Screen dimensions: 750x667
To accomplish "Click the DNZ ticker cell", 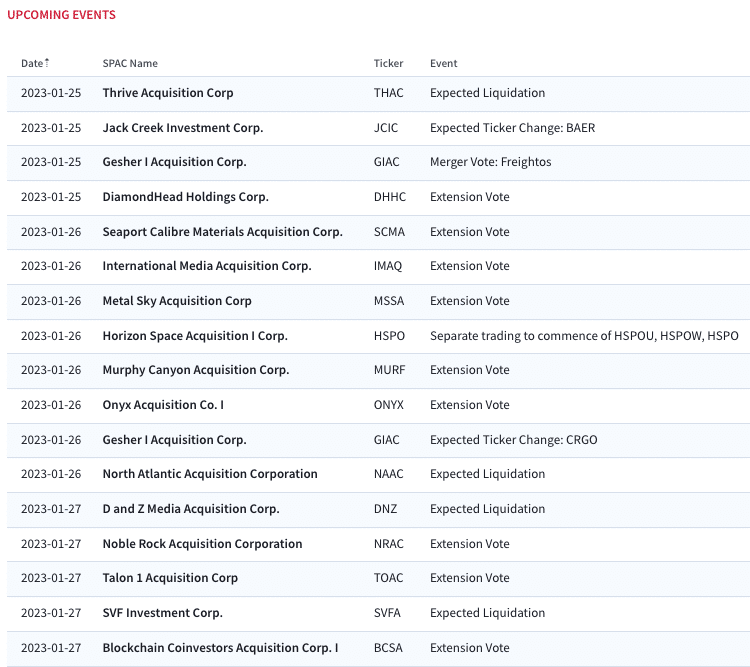I will (386, 509).
